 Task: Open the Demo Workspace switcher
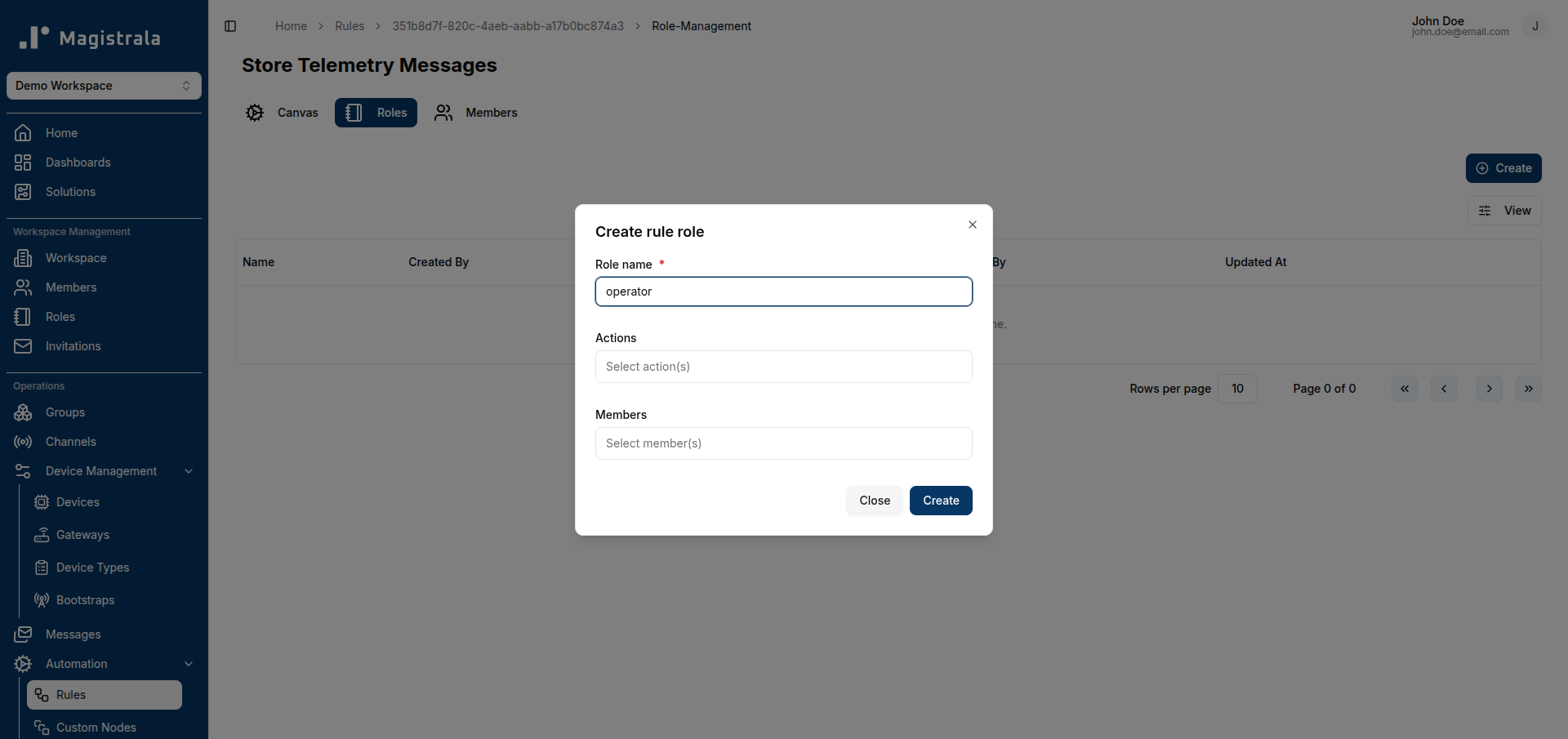[x=104, y=86]
